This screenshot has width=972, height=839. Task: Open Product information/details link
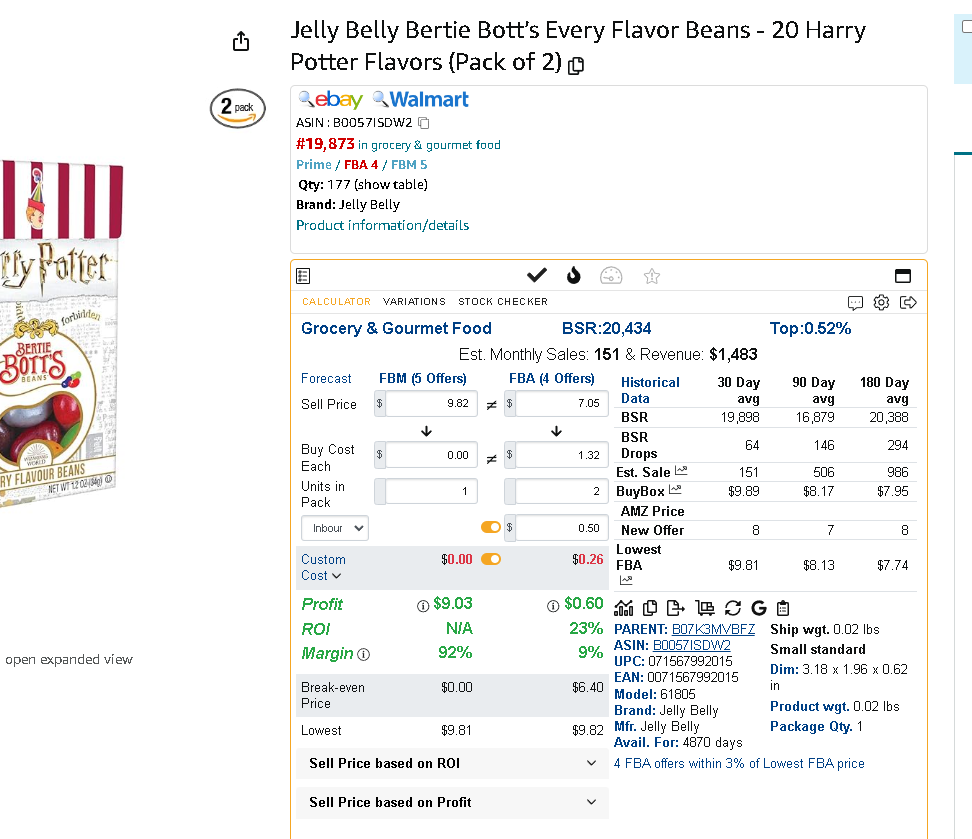(382, 225)
